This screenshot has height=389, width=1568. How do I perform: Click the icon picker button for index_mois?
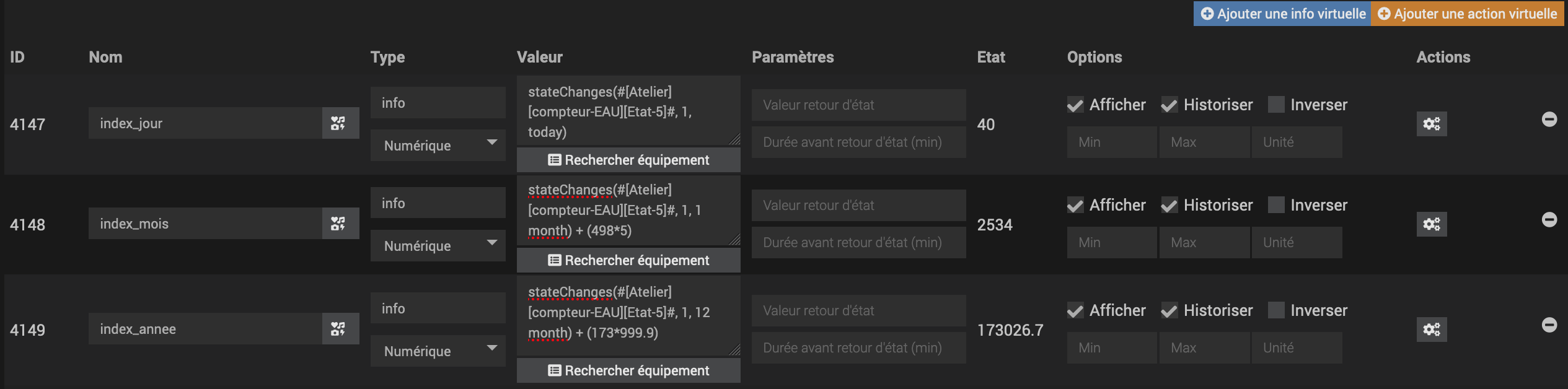[x=340, y=224]
